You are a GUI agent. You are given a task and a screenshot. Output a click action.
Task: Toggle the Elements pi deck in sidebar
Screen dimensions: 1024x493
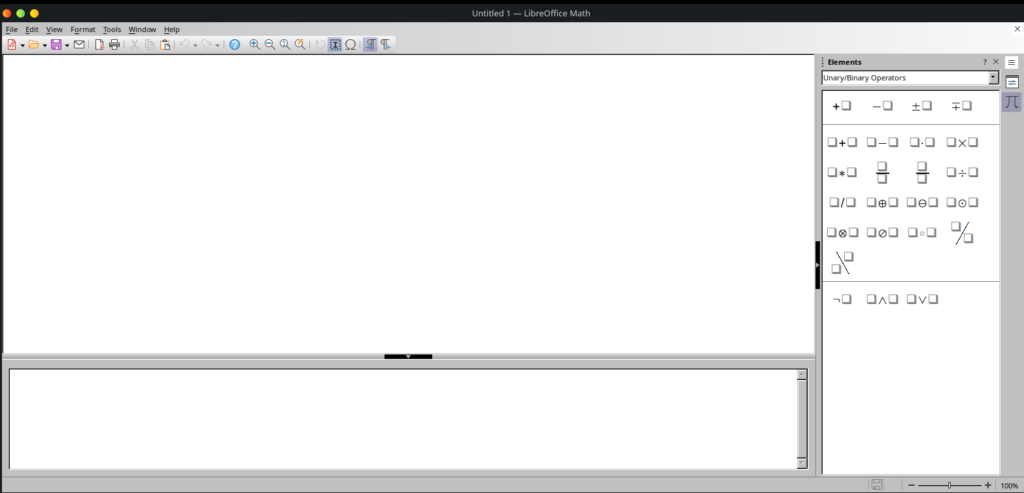pyautogui.click(x=1012, y=102)
